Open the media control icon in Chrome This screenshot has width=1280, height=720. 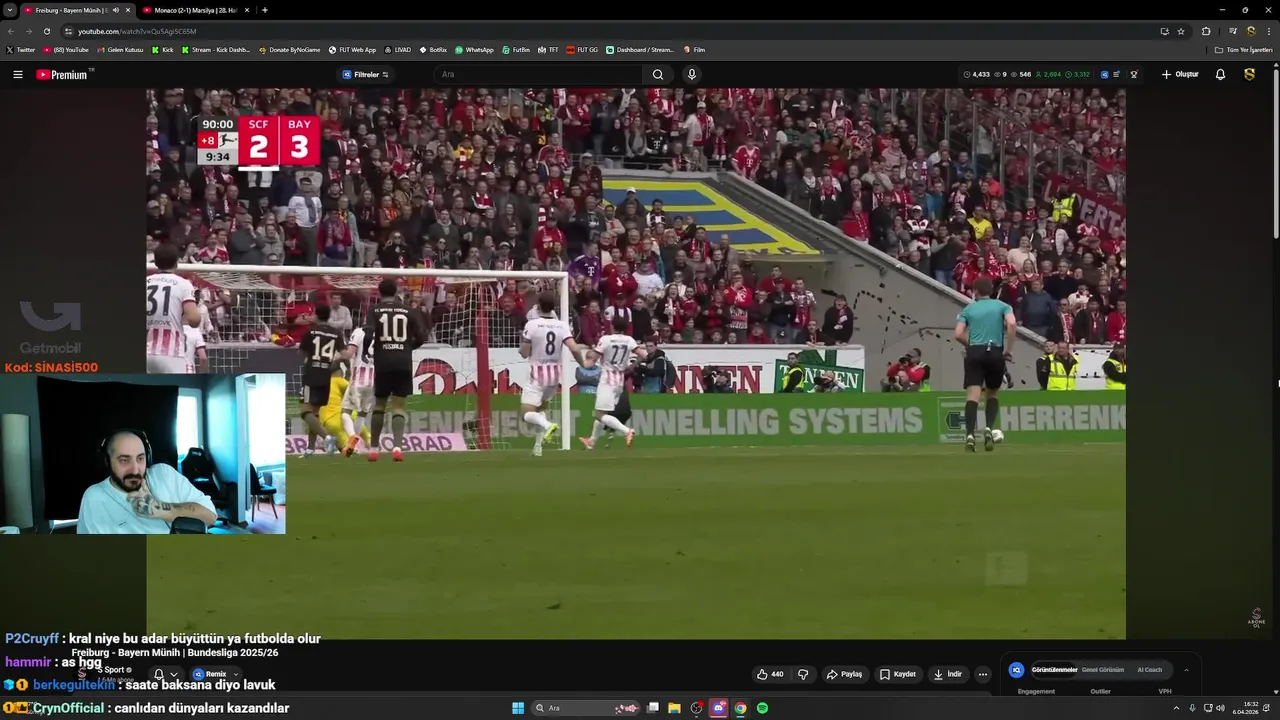1233,31
